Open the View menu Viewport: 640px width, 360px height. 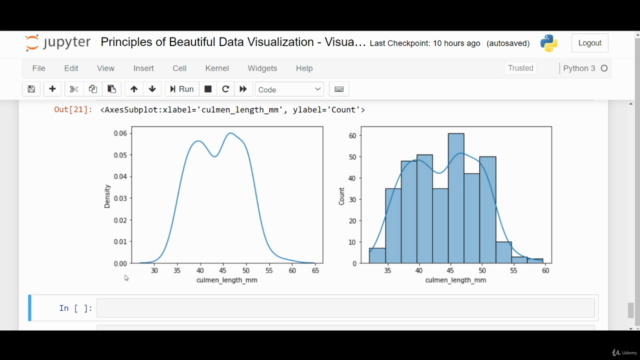pos(106,68)
